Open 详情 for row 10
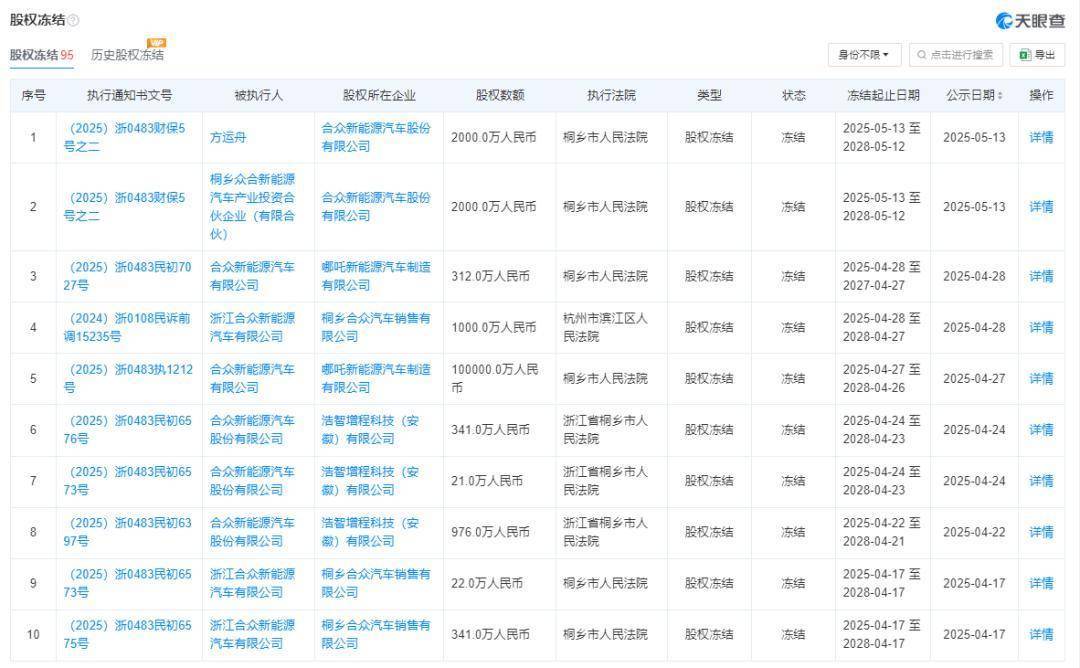Viewport: 1080px width, 668px height. 1041,634
